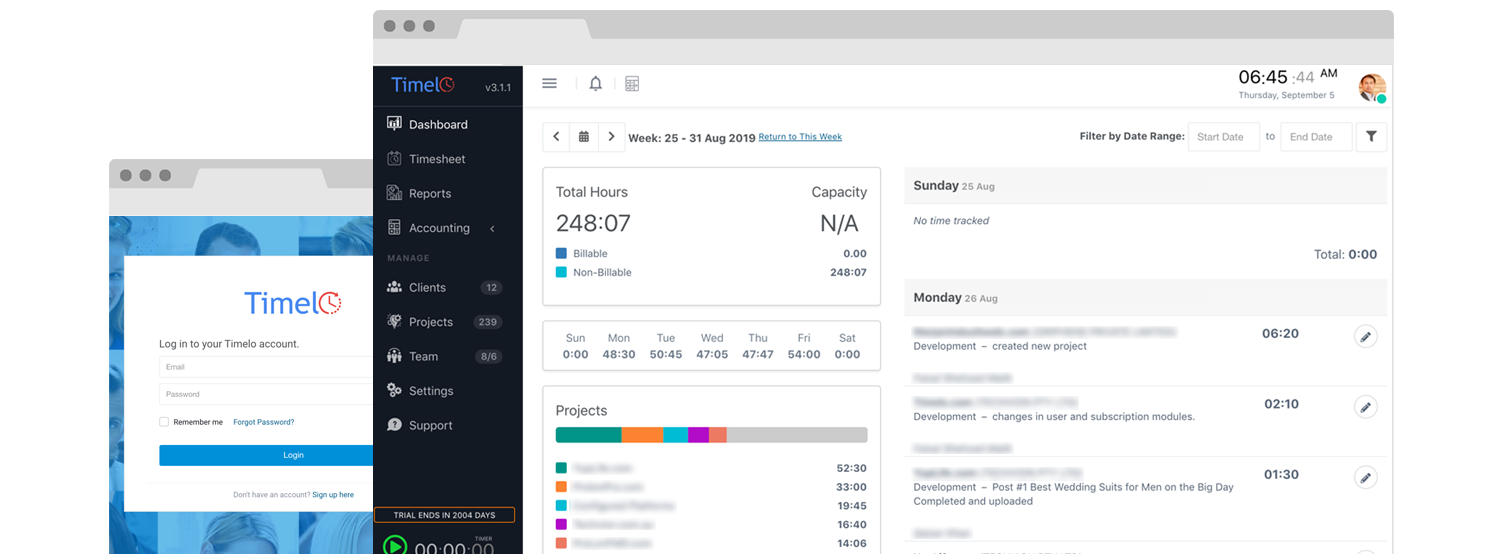Viewport: 1500px width, 554px height.
Task: Open Reports in the sidebar
Action: pyautogui.click(x=430, y=194)
